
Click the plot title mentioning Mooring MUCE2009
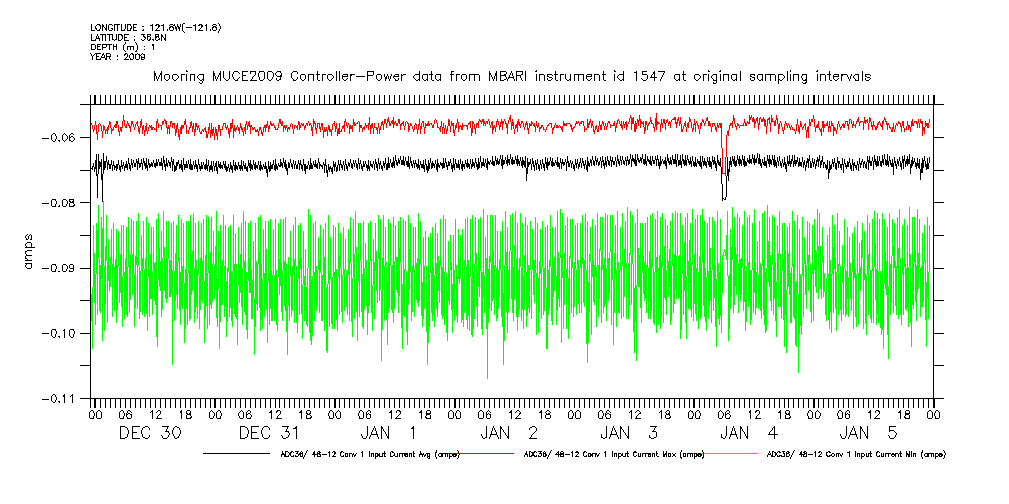click(511, 76)
